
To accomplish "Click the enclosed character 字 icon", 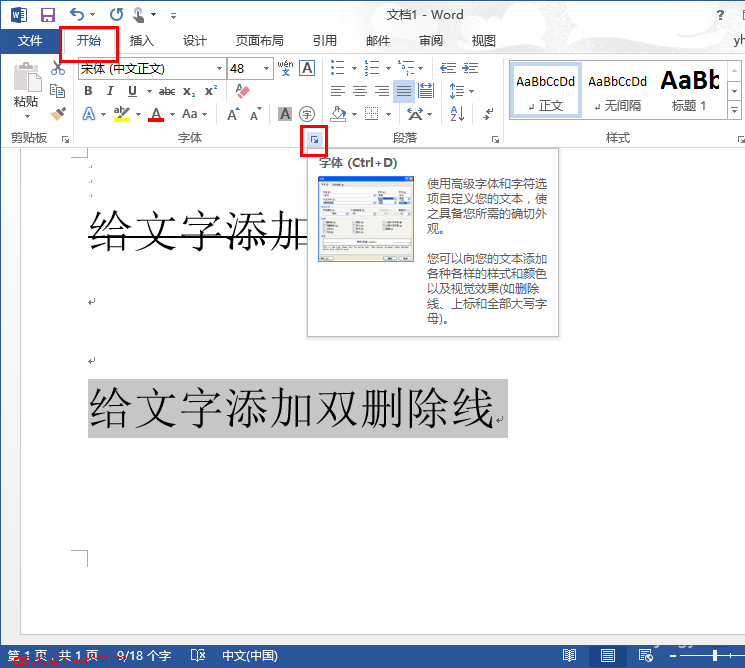I will (307, 114).
